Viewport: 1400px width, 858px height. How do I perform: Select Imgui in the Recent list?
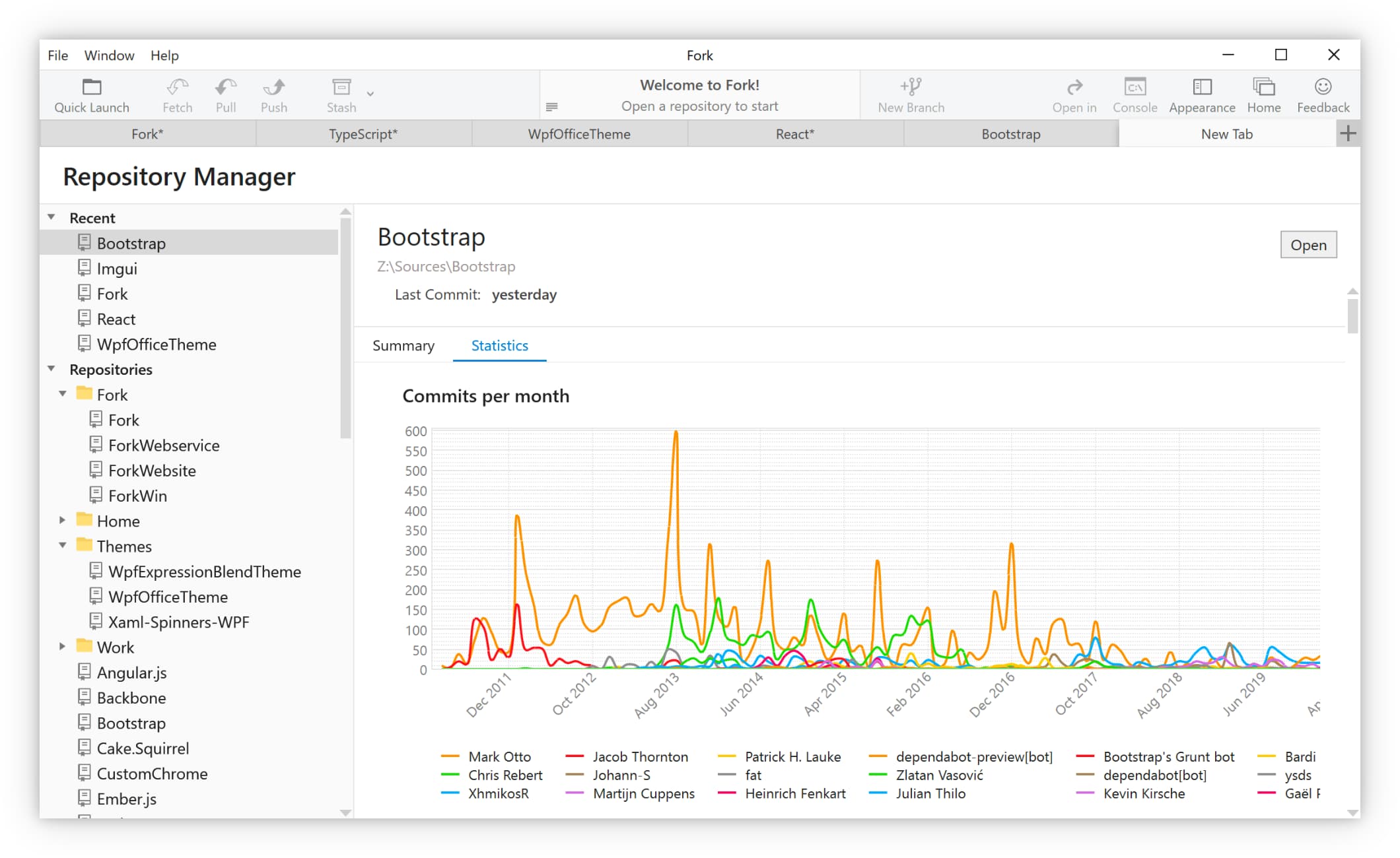point(190,268)
